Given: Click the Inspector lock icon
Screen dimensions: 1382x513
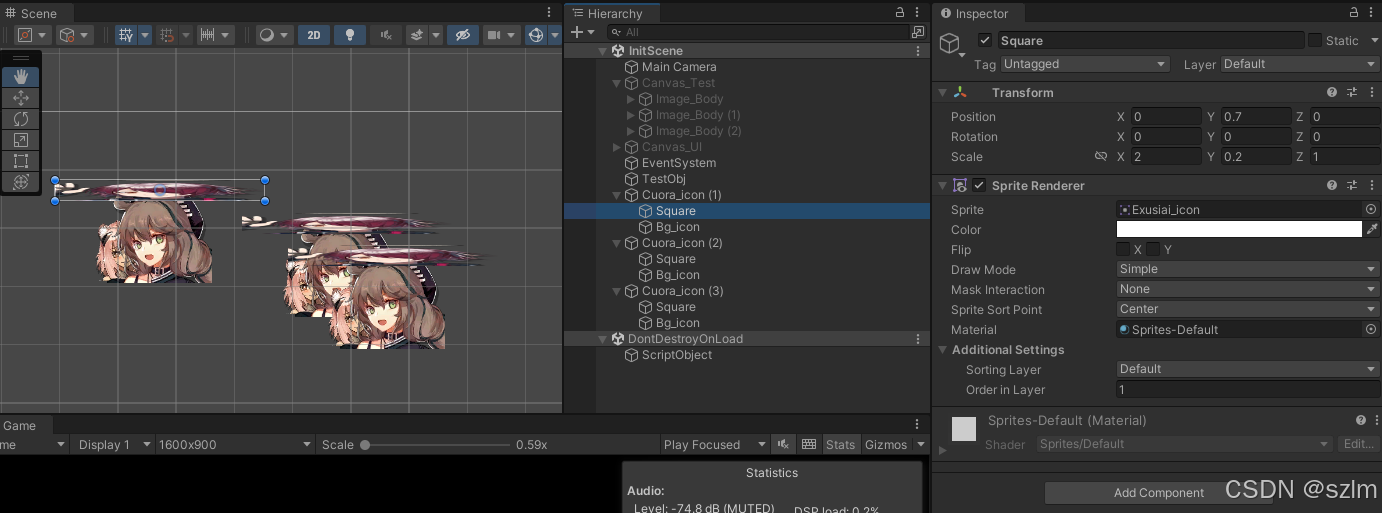Looking at the screenshot, I should [x=1354, y=13].
